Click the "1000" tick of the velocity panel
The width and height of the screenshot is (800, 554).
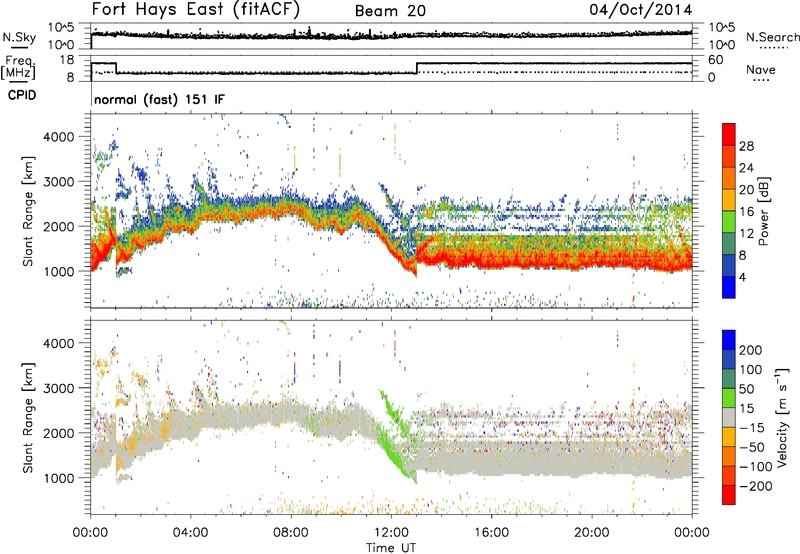click(58, 478)
